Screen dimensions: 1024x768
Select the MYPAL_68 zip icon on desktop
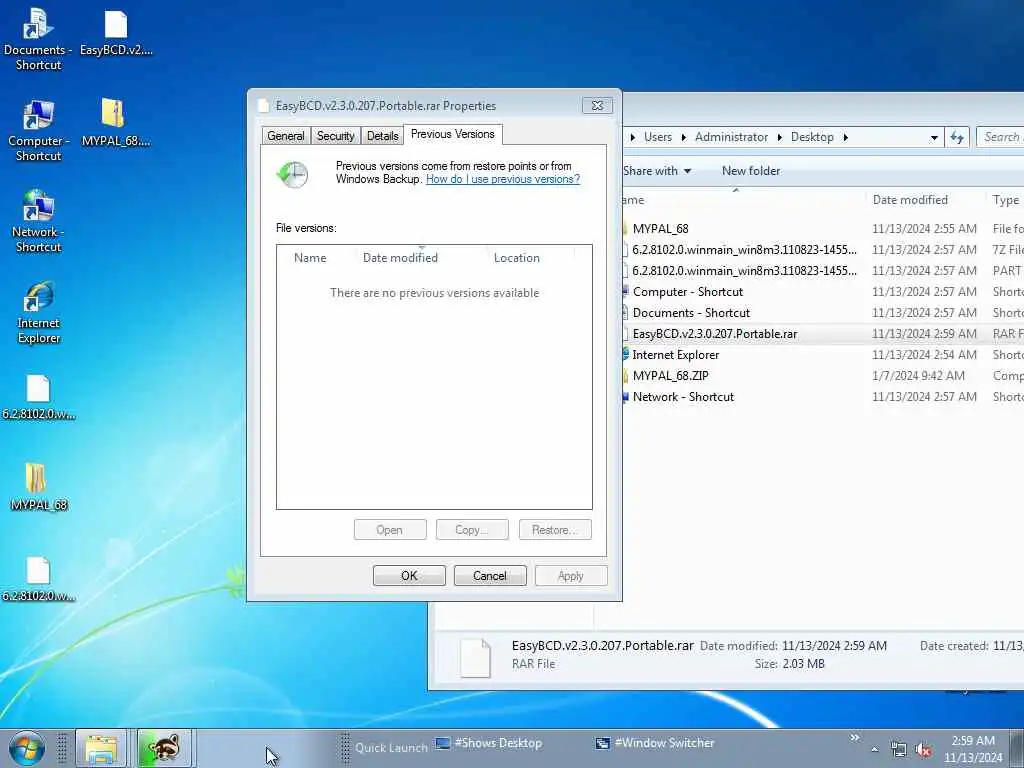pyautogui.click(x=116, y=123)
